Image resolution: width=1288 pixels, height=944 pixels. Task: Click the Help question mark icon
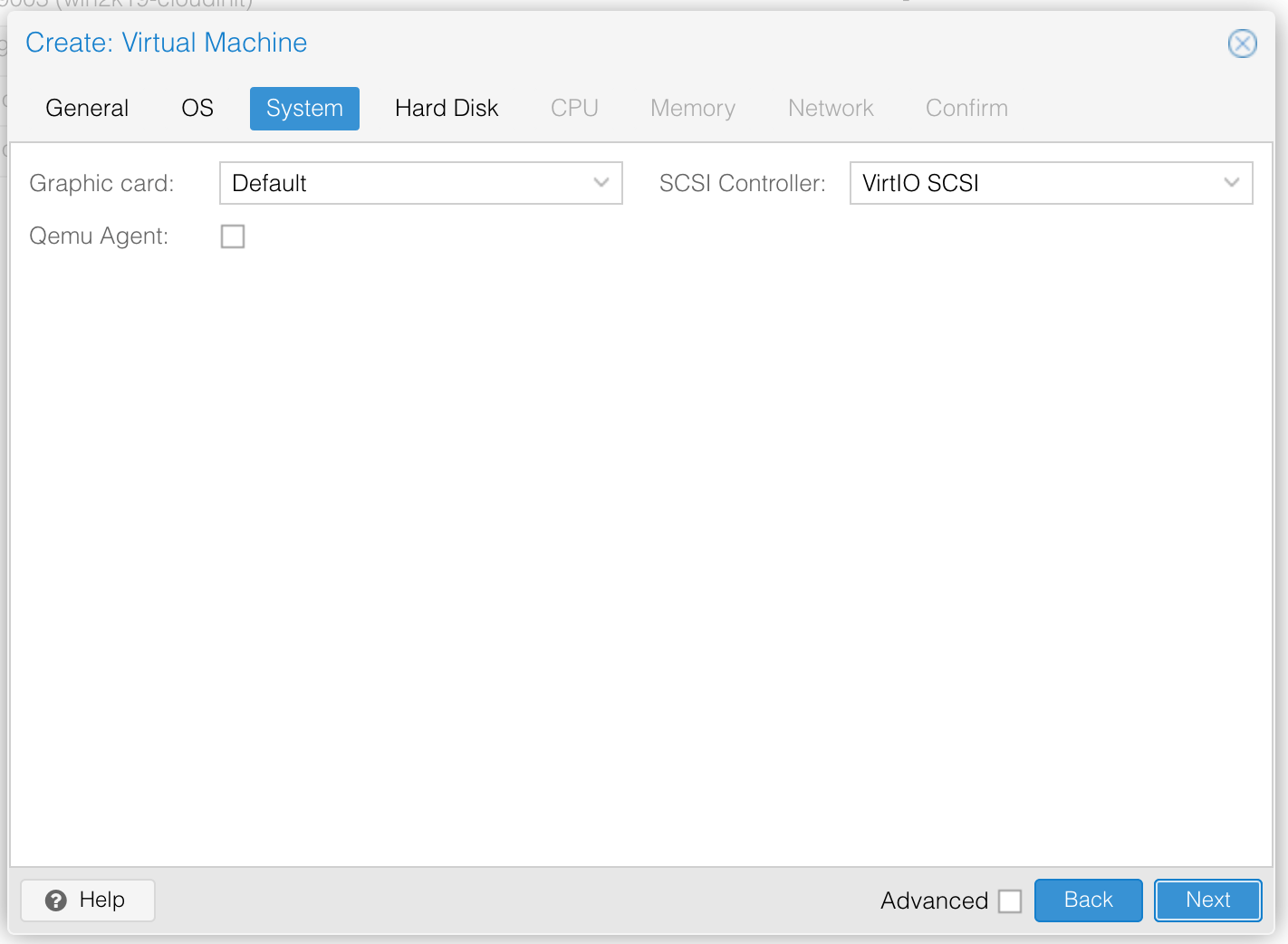pyautogui.click(x=56, y=900)
